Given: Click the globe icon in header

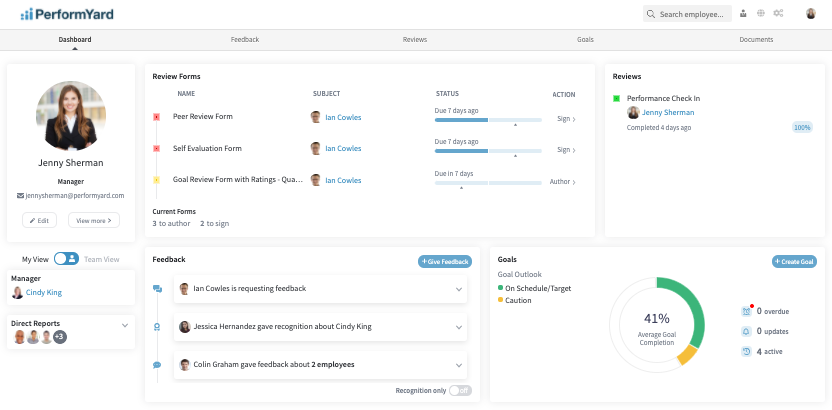Looking at the screenshot, I should click(x=761, y=14).
